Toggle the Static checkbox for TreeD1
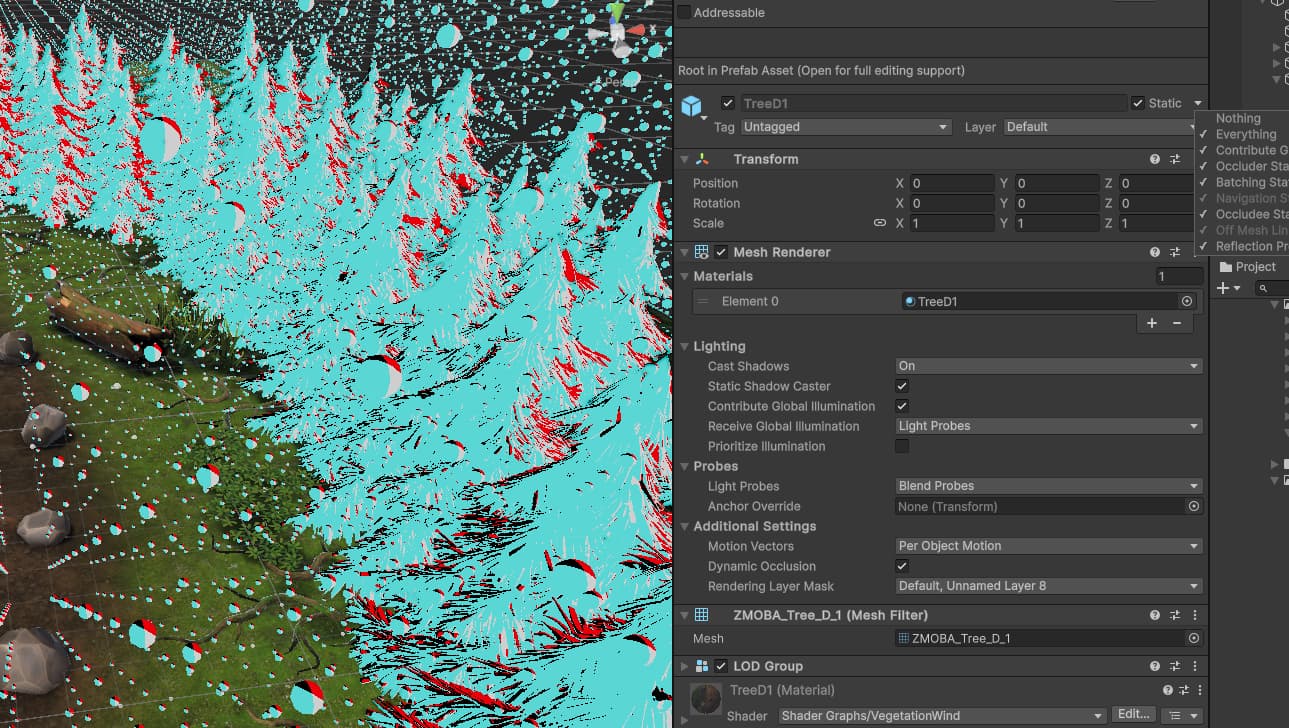Image resolution: width=1289 pixels, height=728 pixels. [1137, 102]
